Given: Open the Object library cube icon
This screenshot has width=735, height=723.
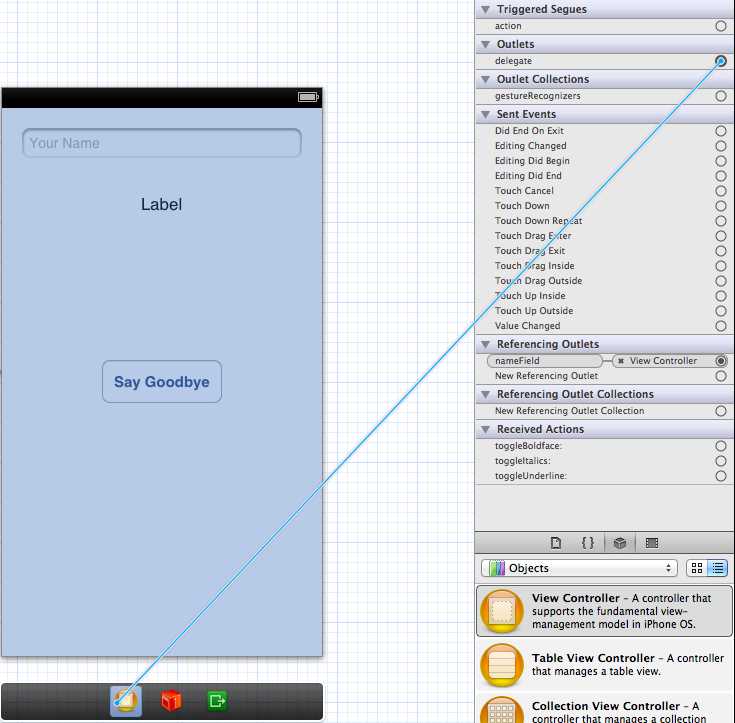Looking at the screenshot, I should coord(620,543).
